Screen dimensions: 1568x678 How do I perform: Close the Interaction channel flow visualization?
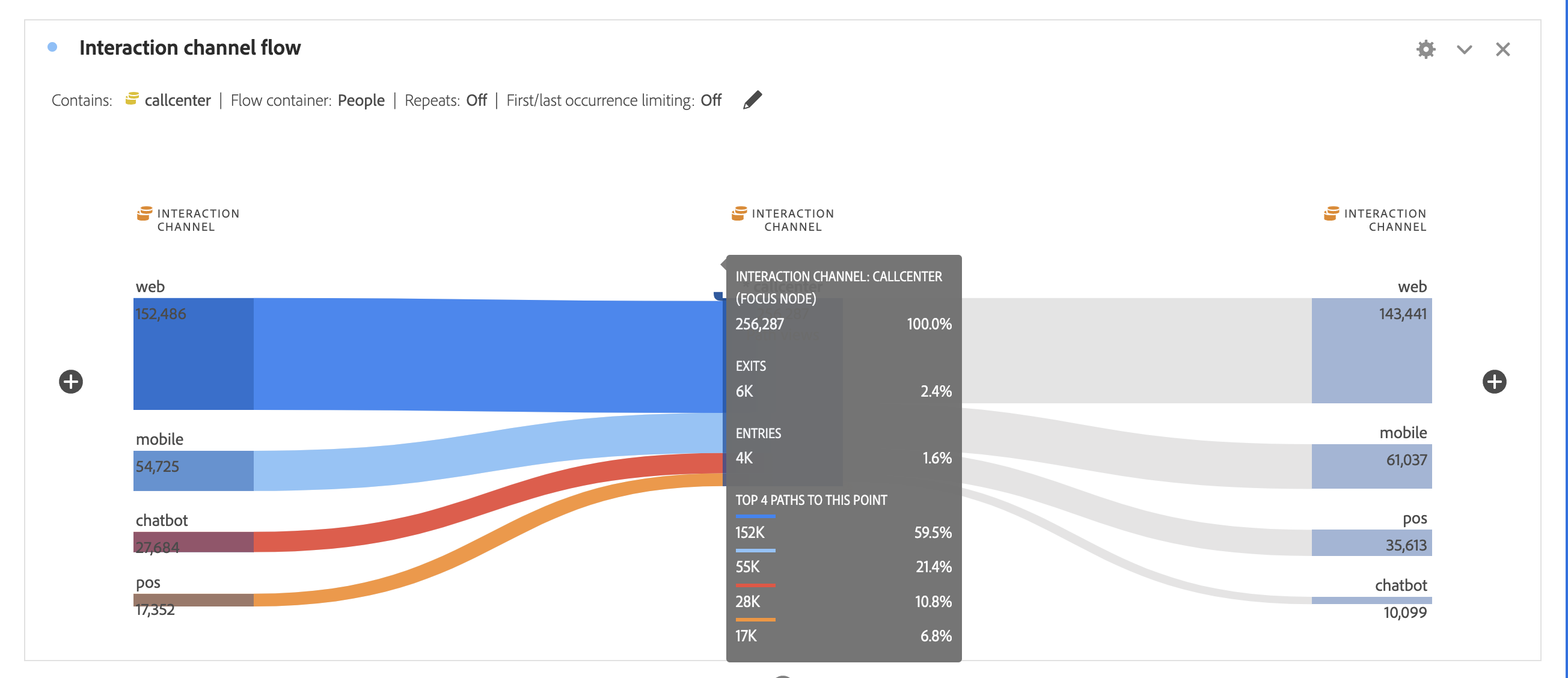pos(1503,49)
